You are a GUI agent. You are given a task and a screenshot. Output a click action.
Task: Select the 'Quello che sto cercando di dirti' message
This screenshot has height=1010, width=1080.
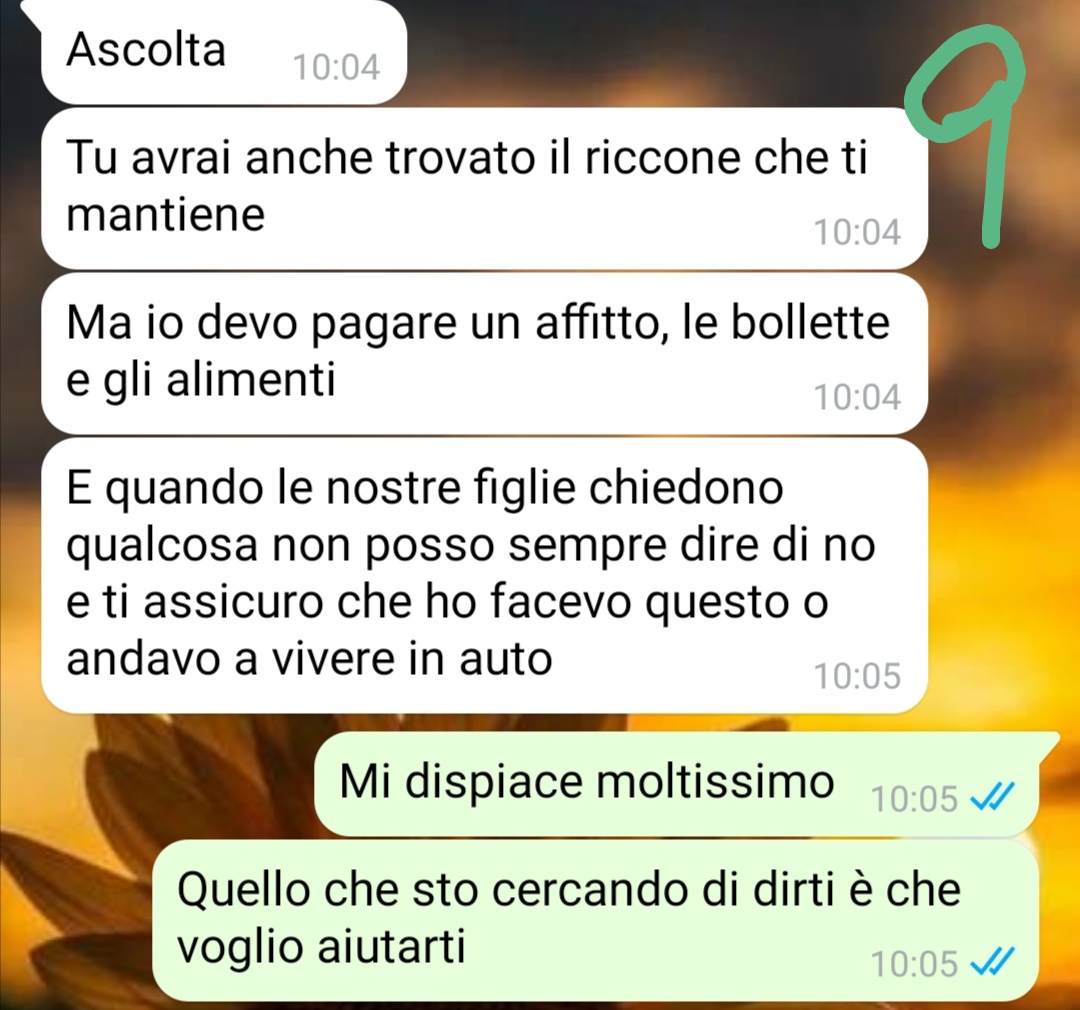click(x=595, y=920)
